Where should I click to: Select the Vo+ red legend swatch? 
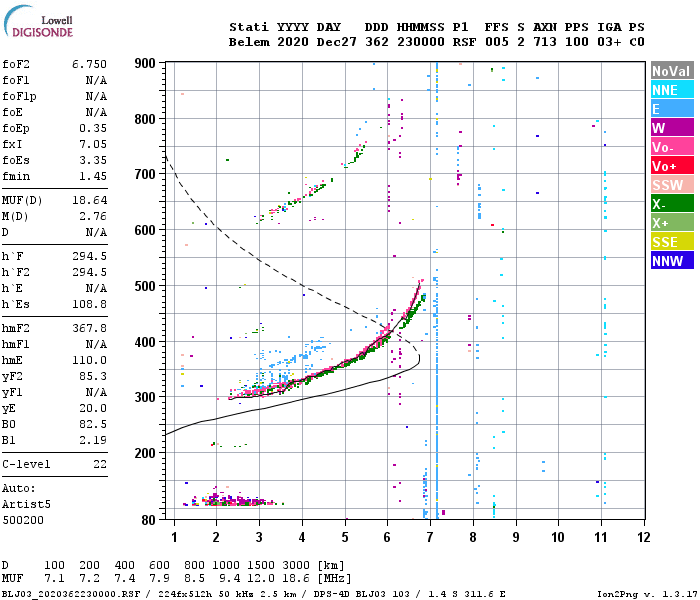tap(672, 166)
